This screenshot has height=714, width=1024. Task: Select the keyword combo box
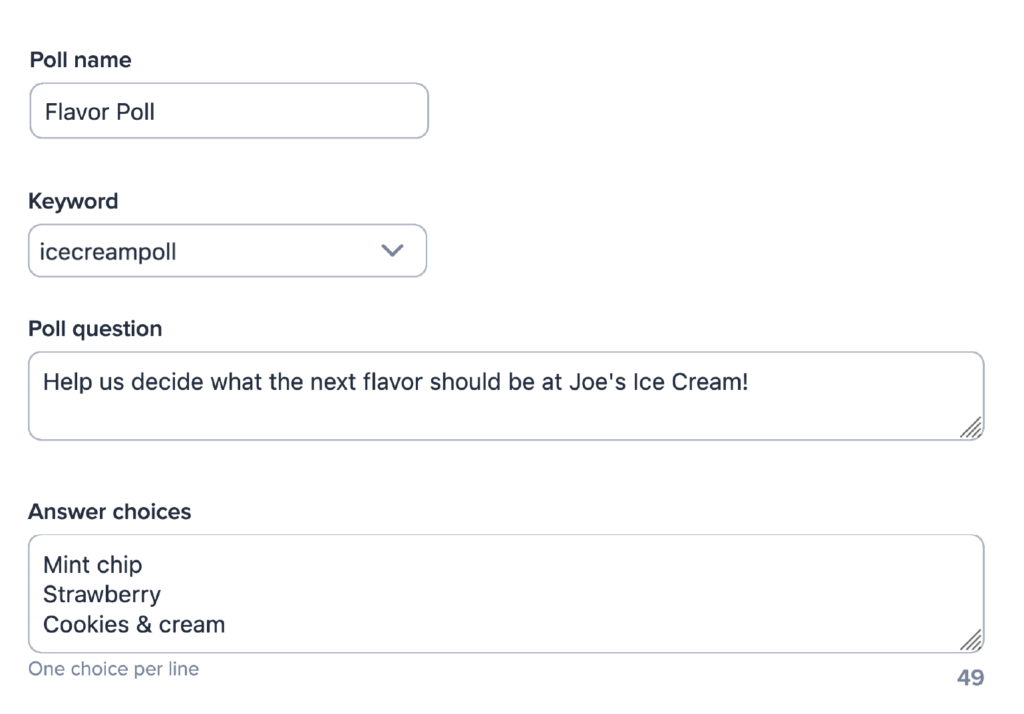[x=227, y=251]
